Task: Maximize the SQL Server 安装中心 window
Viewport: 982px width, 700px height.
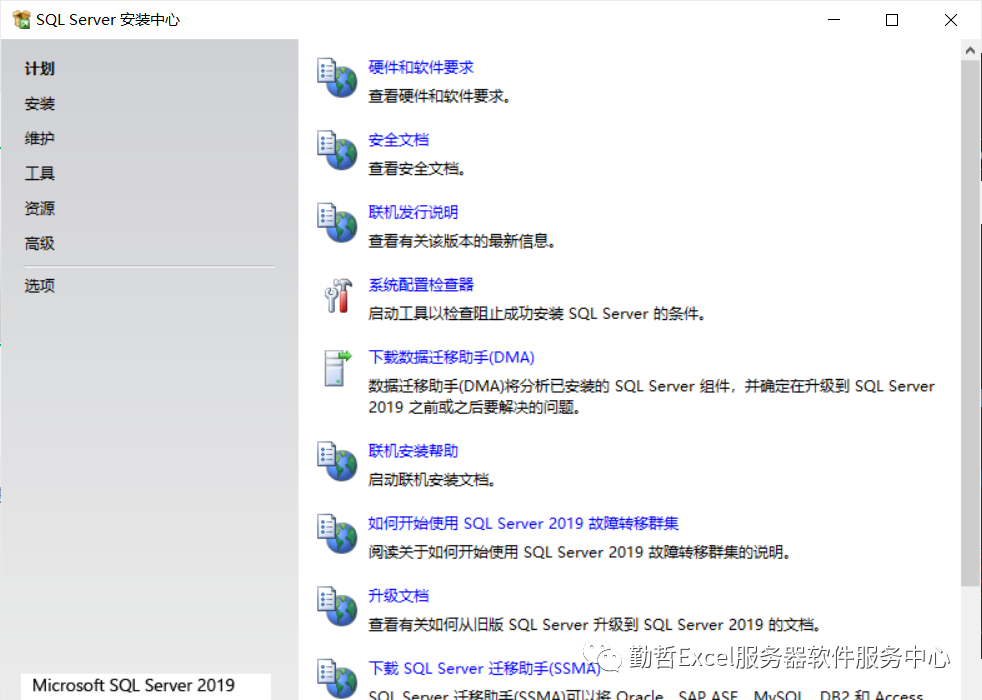Action: click(892, 19)
